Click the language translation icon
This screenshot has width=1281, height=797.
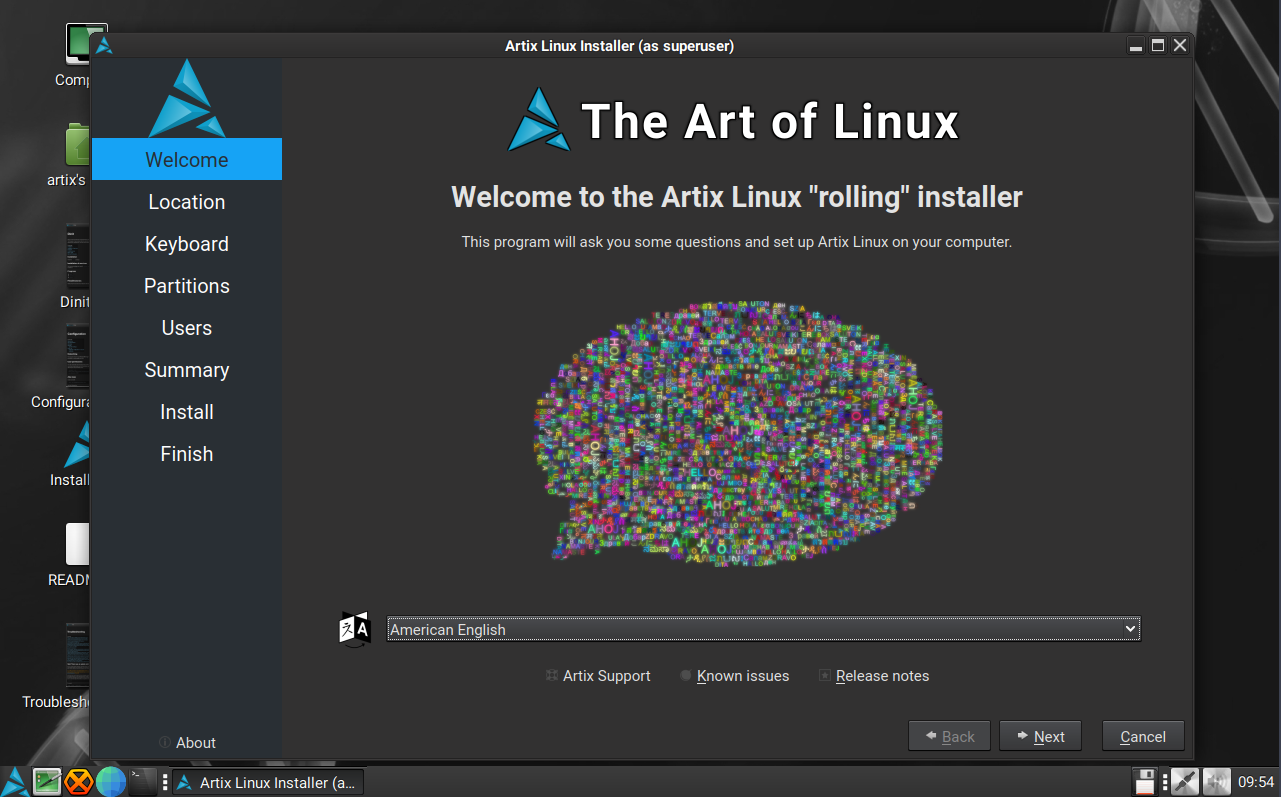point(355,629)
